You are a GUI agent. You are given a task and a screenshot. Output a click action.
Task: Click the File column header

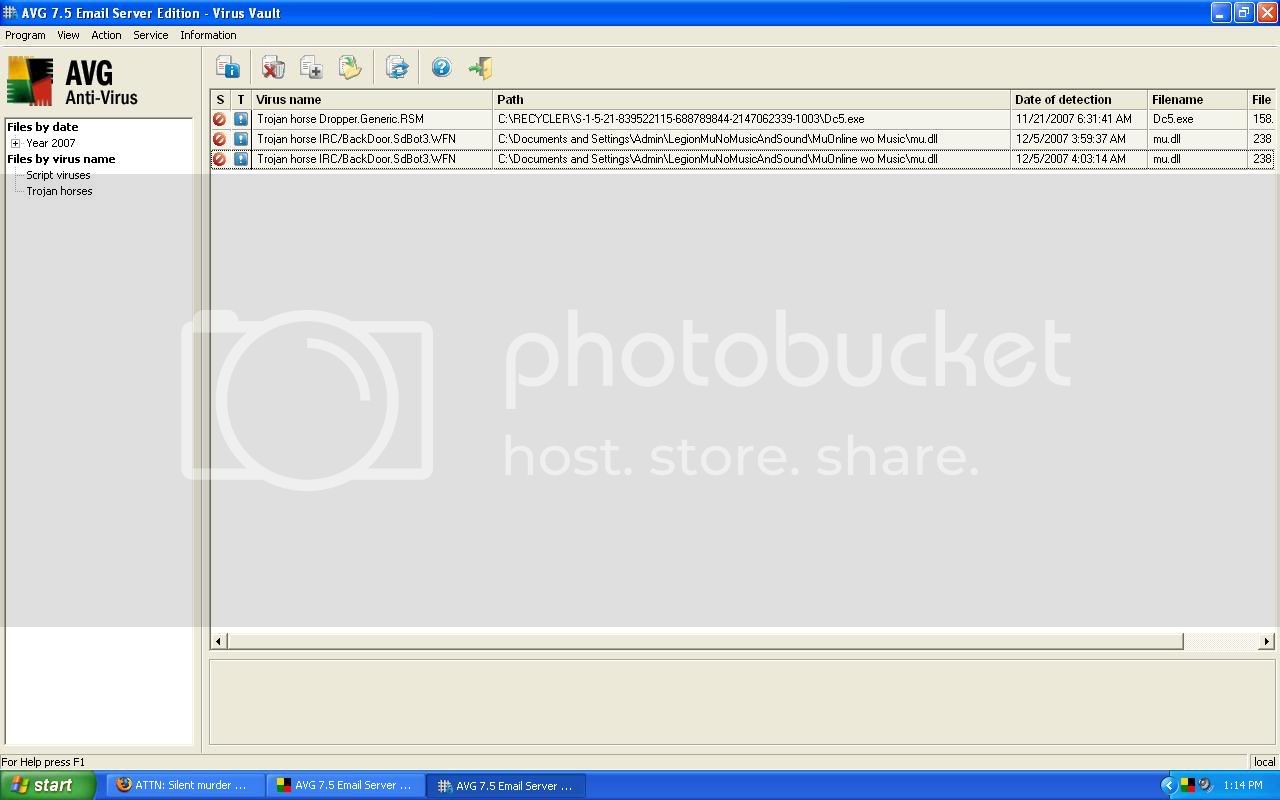tap(1262, 100)
